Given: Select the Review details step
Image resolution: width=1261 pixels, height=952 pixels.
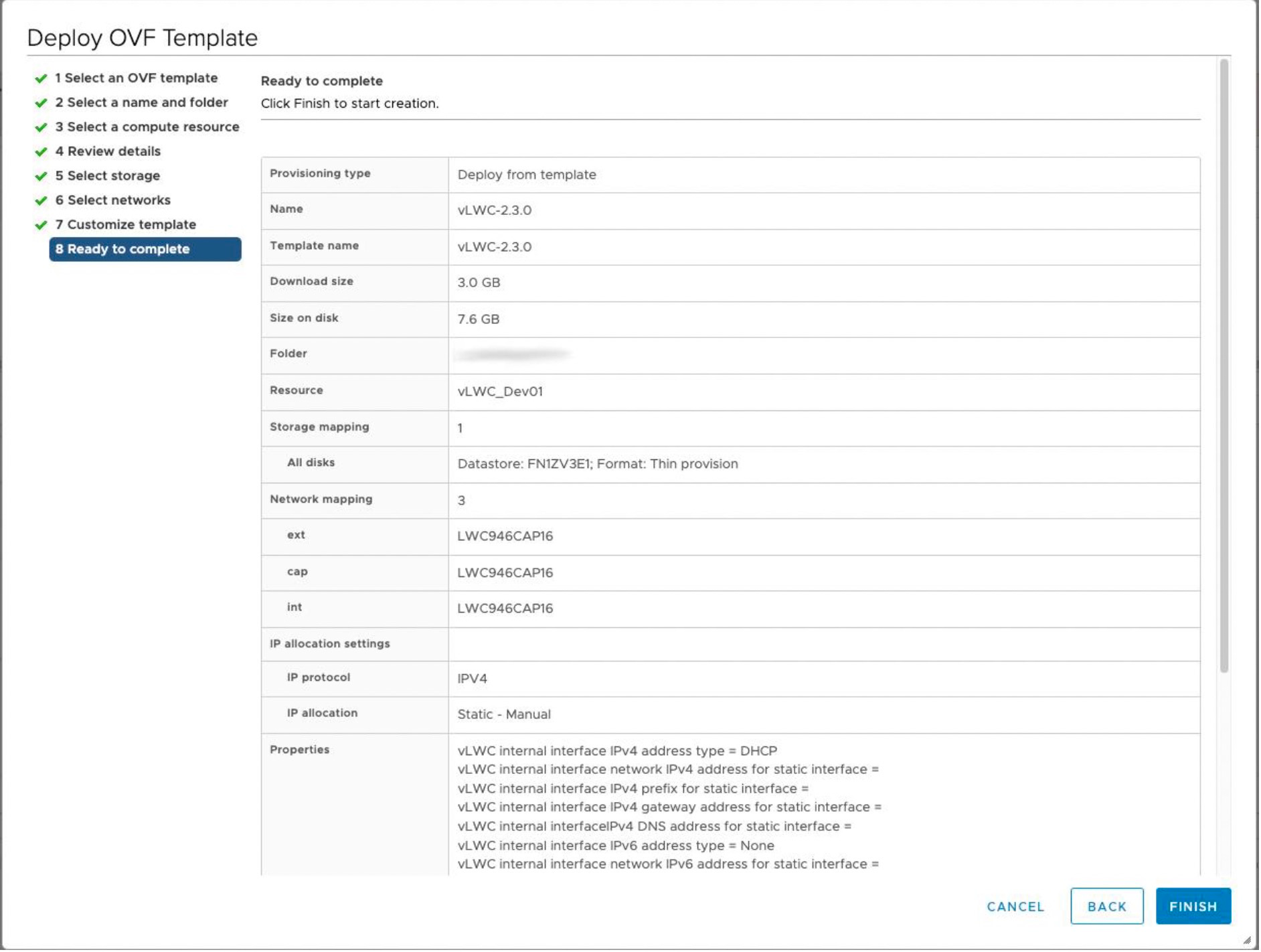Looking at the screenshot, I should (108, 151).
